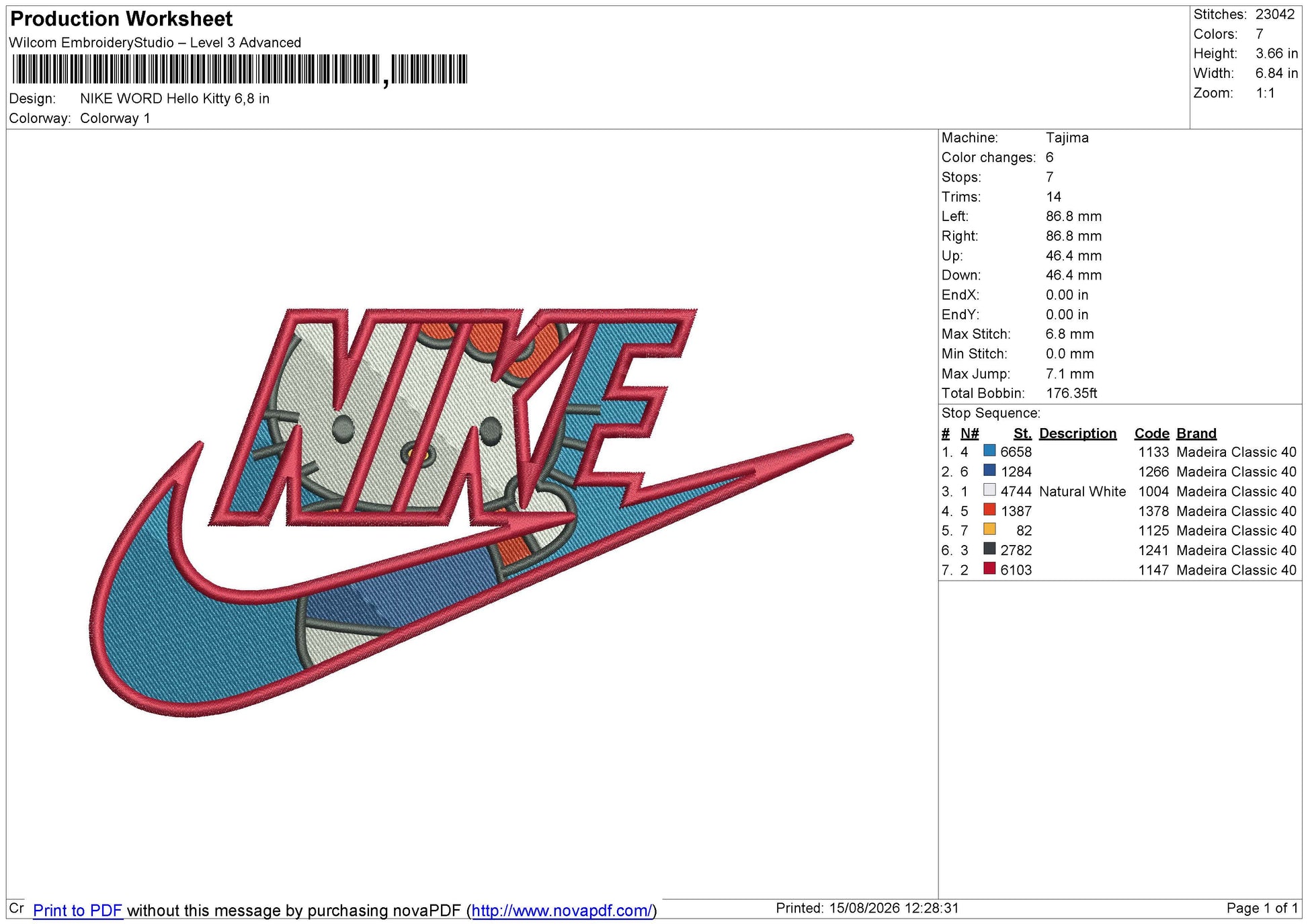Click the barcode under the worksheet title
Screen dimensions: 1308x924
pos(240,69)
